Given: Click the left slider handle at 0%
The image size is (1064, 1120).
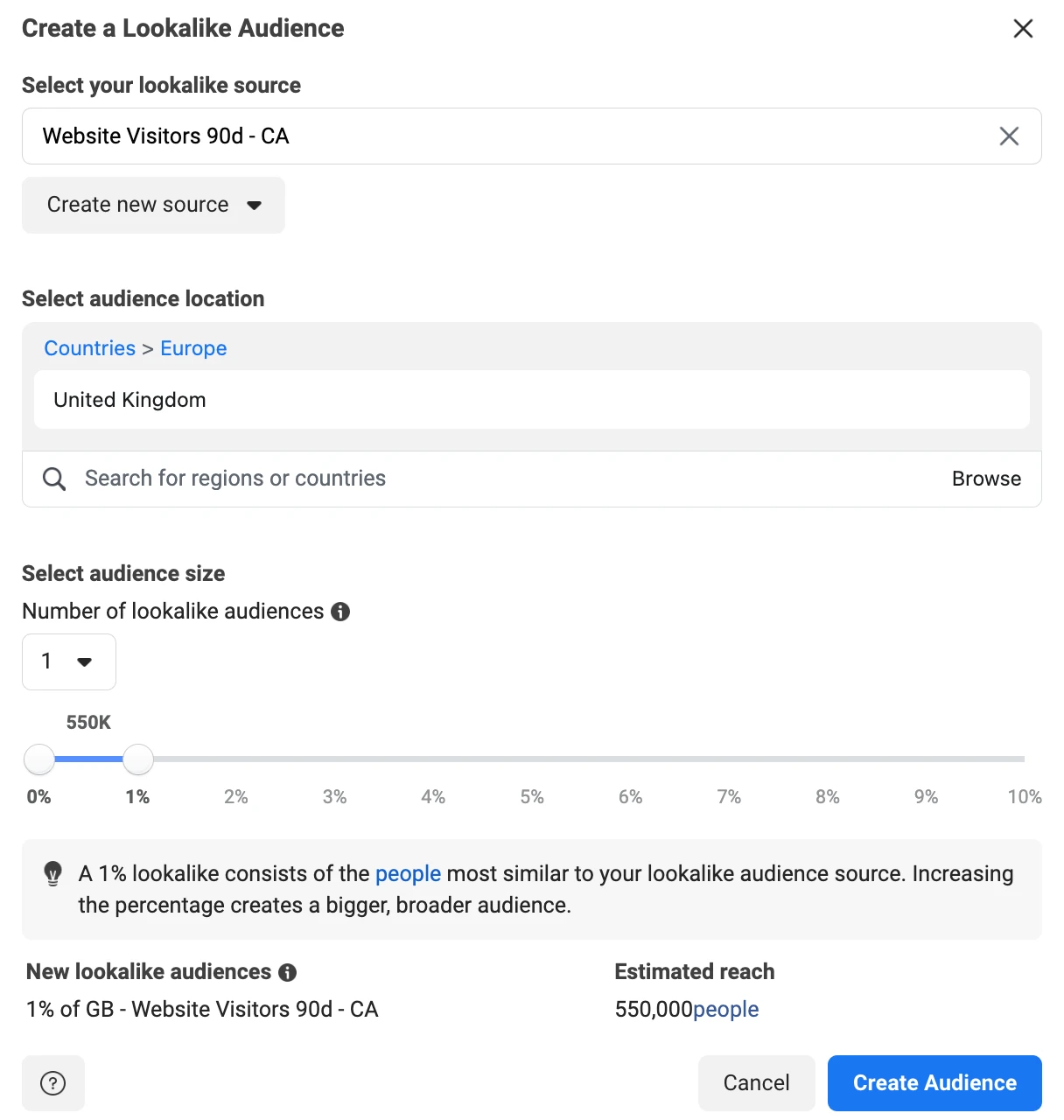Looking at the screenshot, I should tap(39, 759).
